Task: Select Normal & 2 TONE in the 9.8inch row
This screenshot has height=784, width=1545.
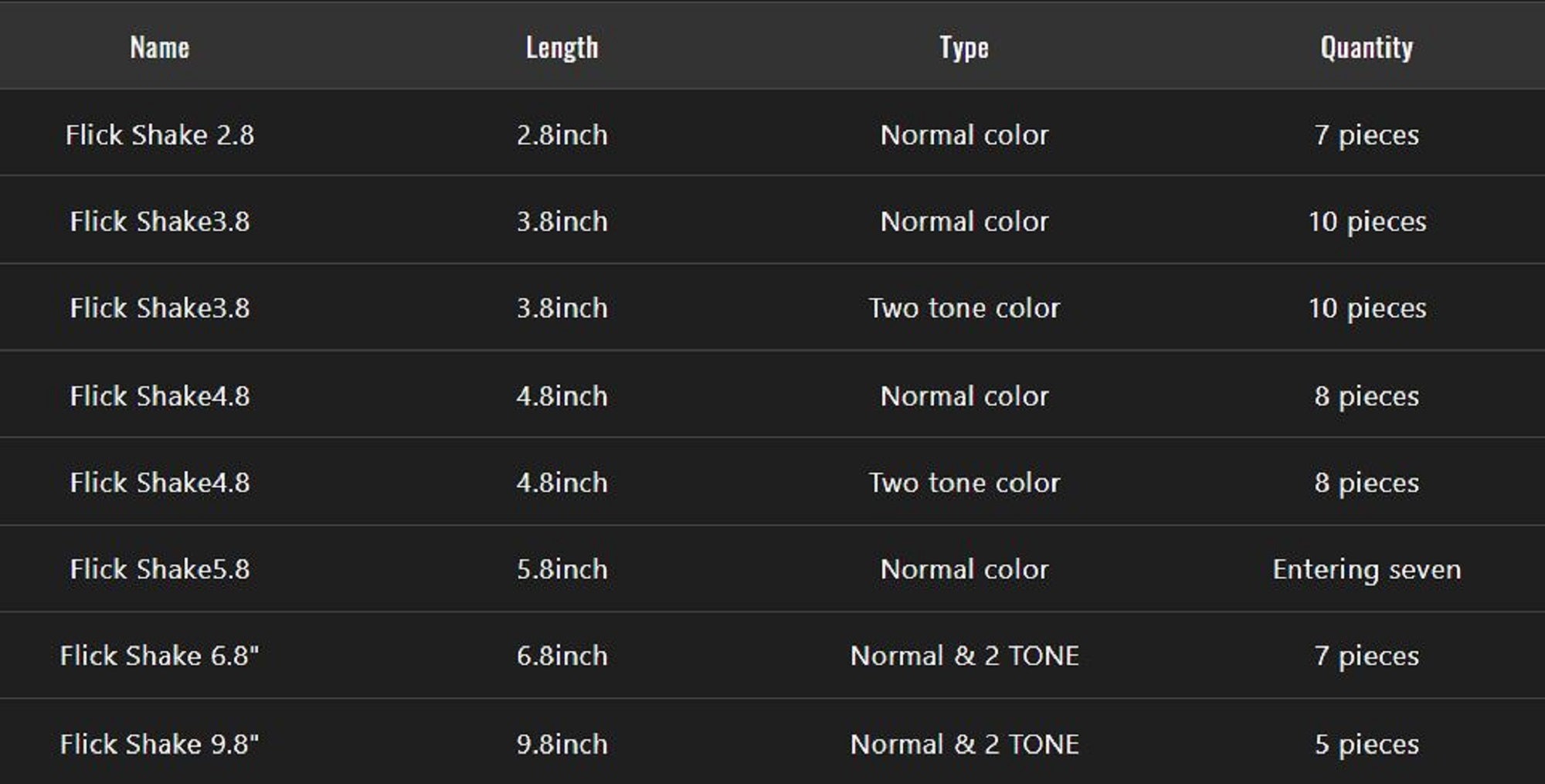Action: pos(964,744)
